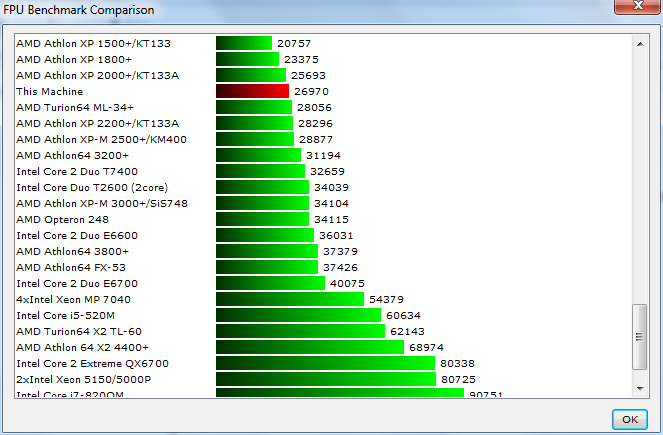Click the score value 62143

click(x=408, y=332)
